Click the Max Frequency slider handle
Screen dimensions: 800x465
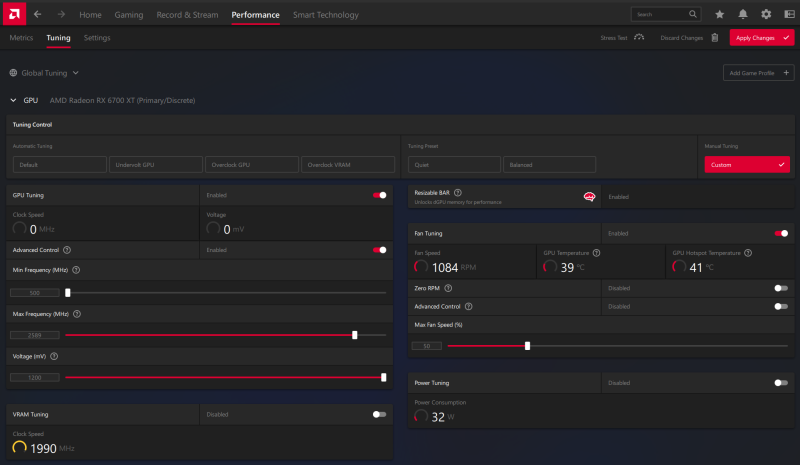355,335
